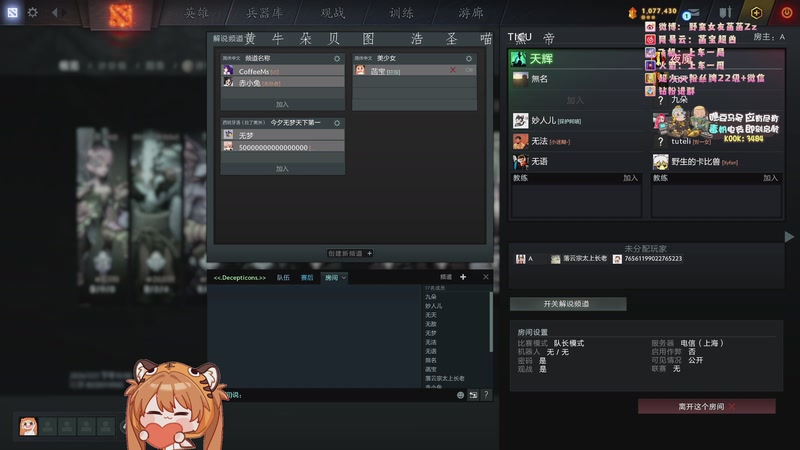Join as Dire coach via 加入
This screenshot has width=800, height=450.
(770, 178)
